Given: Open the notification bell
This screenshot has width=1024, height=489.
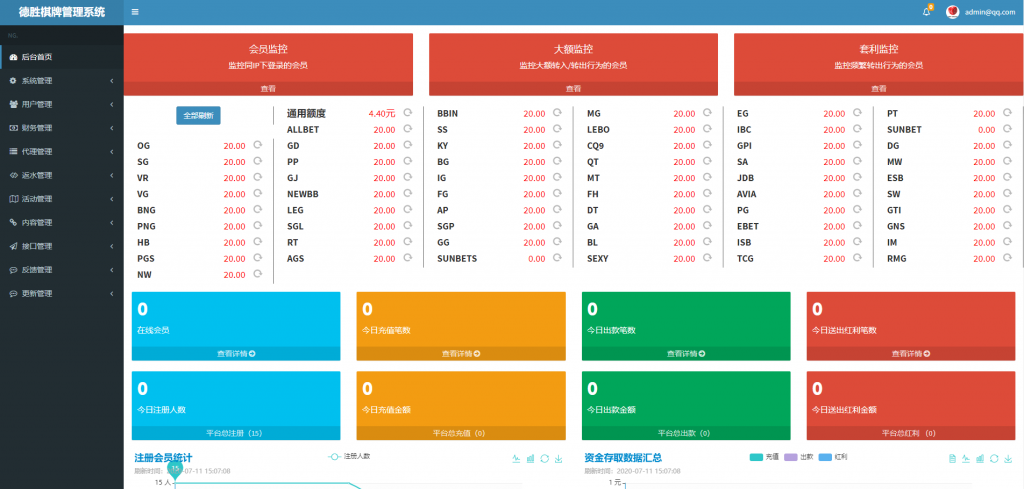Looking at the screenshot, I should [926, 12].
